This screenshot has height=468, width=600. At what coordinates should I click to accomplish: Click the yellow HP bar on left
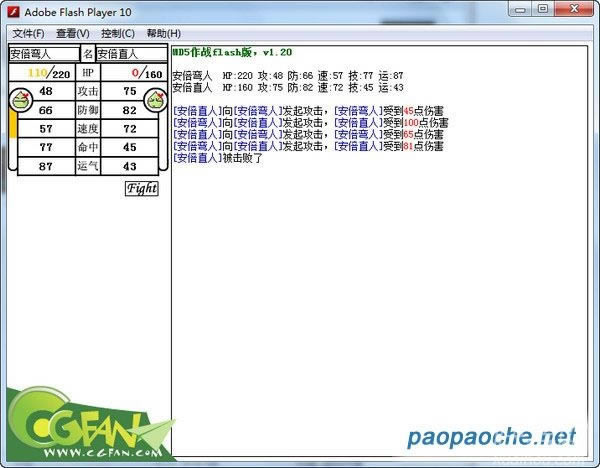click(13, 140)
